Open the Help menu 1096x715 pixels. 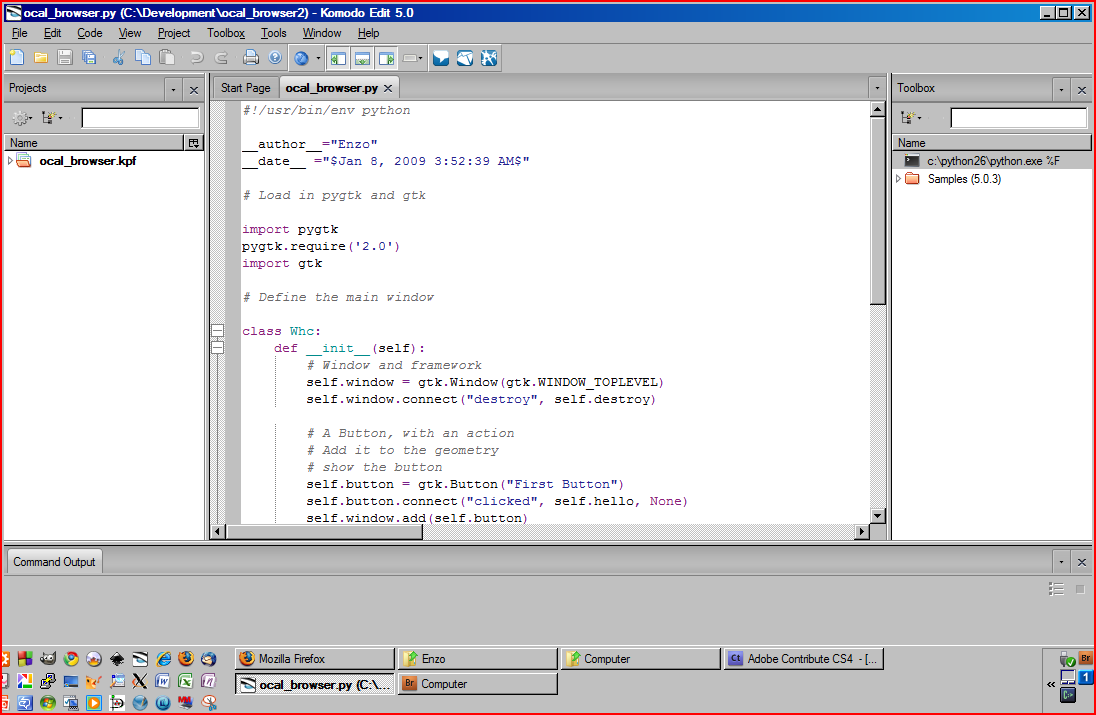[368, 33]
